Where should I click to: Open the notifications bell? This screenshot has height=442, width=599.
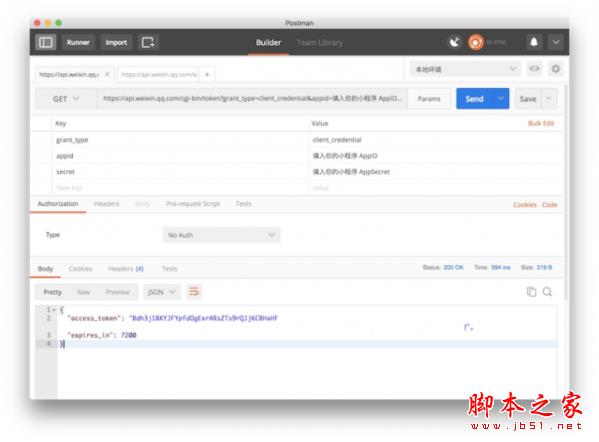coord(534,42)
